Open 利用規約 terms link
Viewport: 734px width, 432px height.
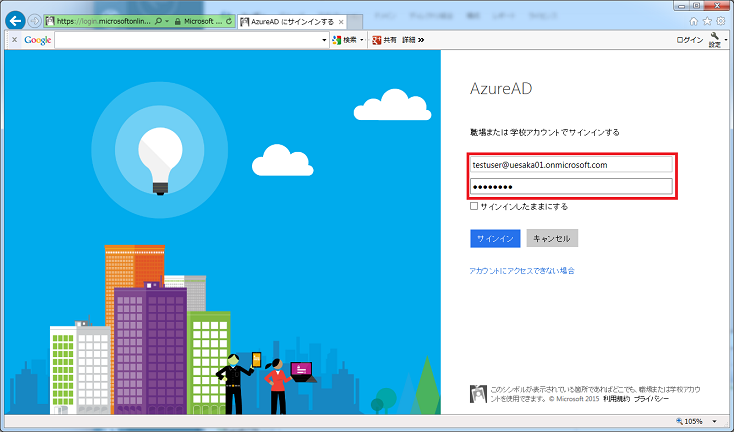[616, 399]
